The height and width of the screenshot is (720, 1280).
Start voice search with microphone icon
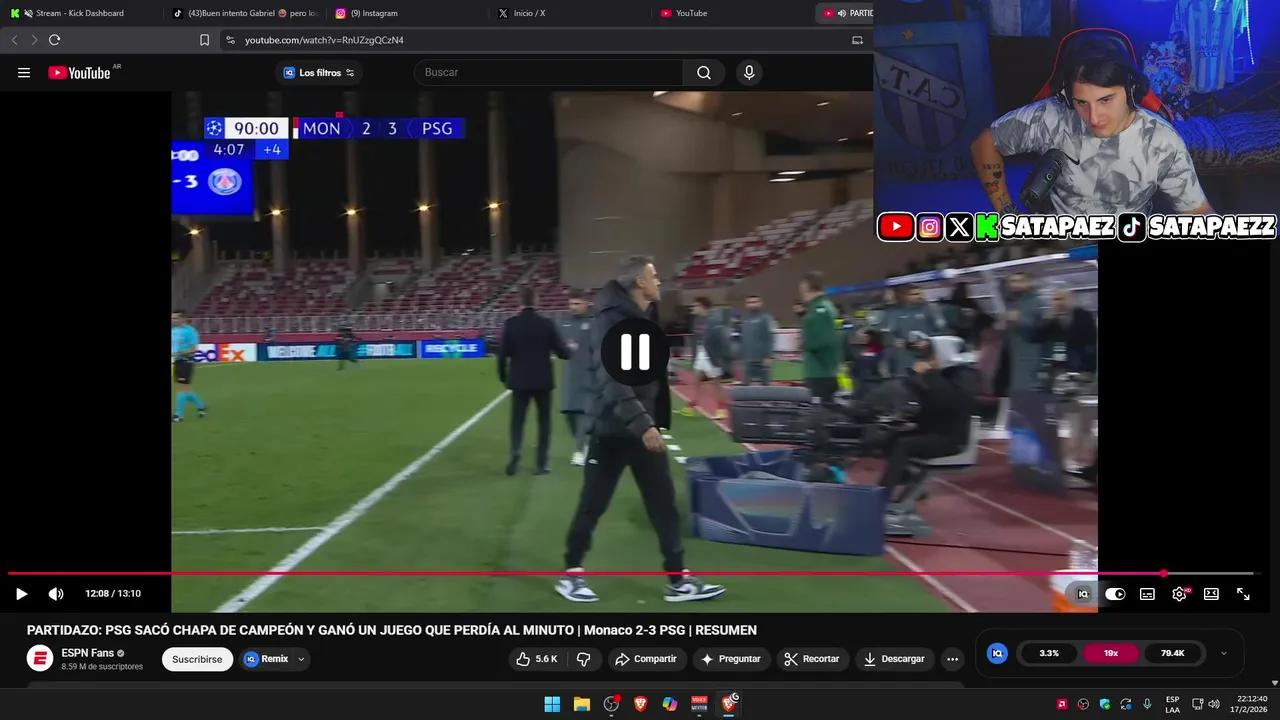tap(749, 73)
